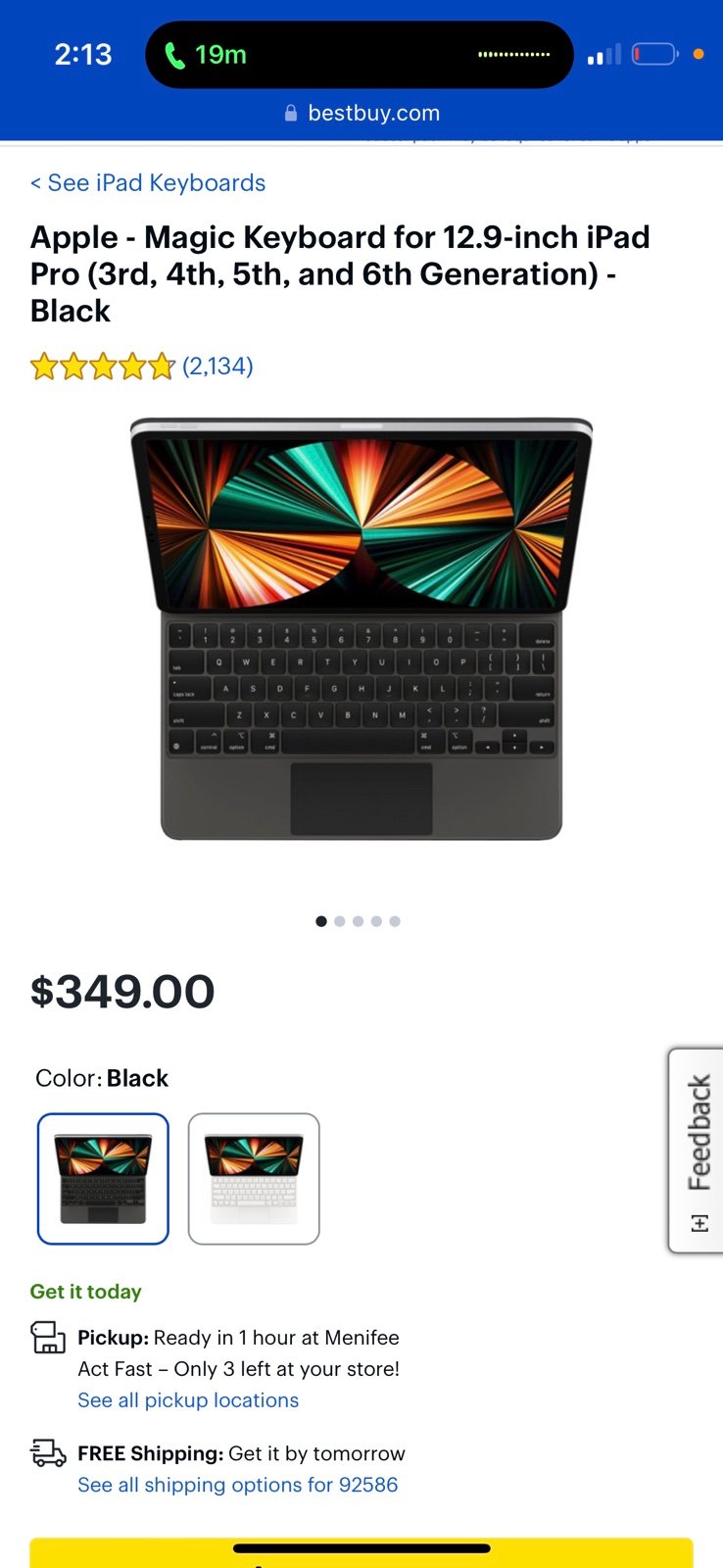
Task: Tap the padlock icon beside bestbuy.com
Action: [x=291, y=113]
